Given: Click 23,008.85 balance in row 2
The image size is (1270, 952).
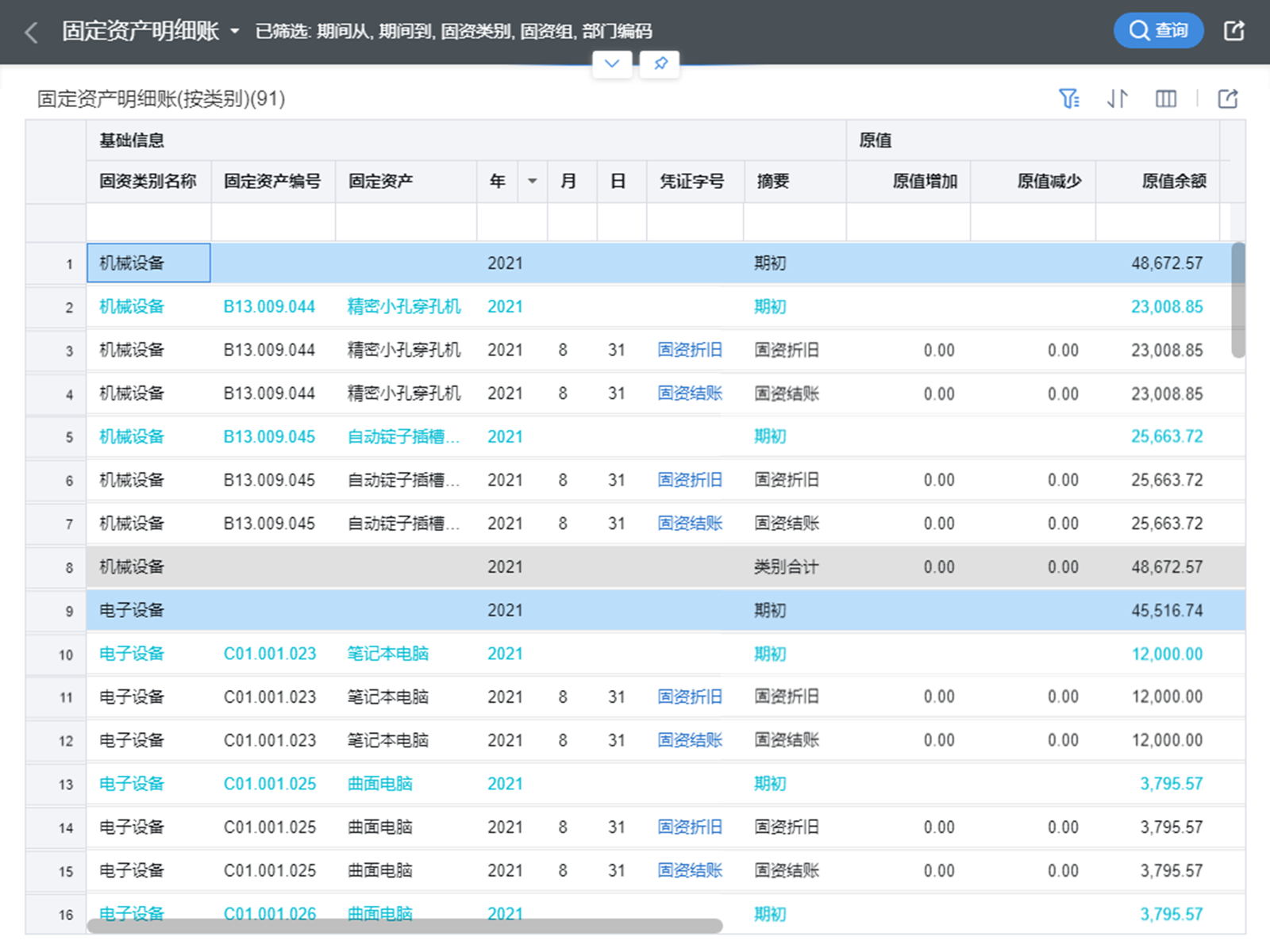Looking at the screenshot, I should coord(1167,307).
